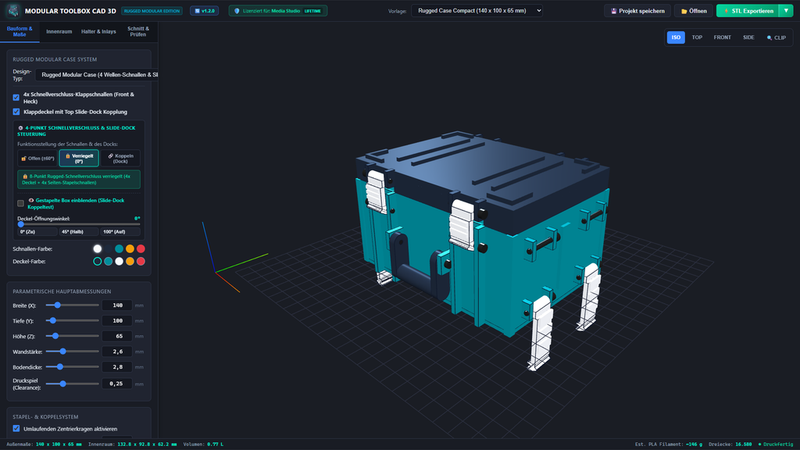Switch to the Innenraum tab

click(x=59, y=32)
